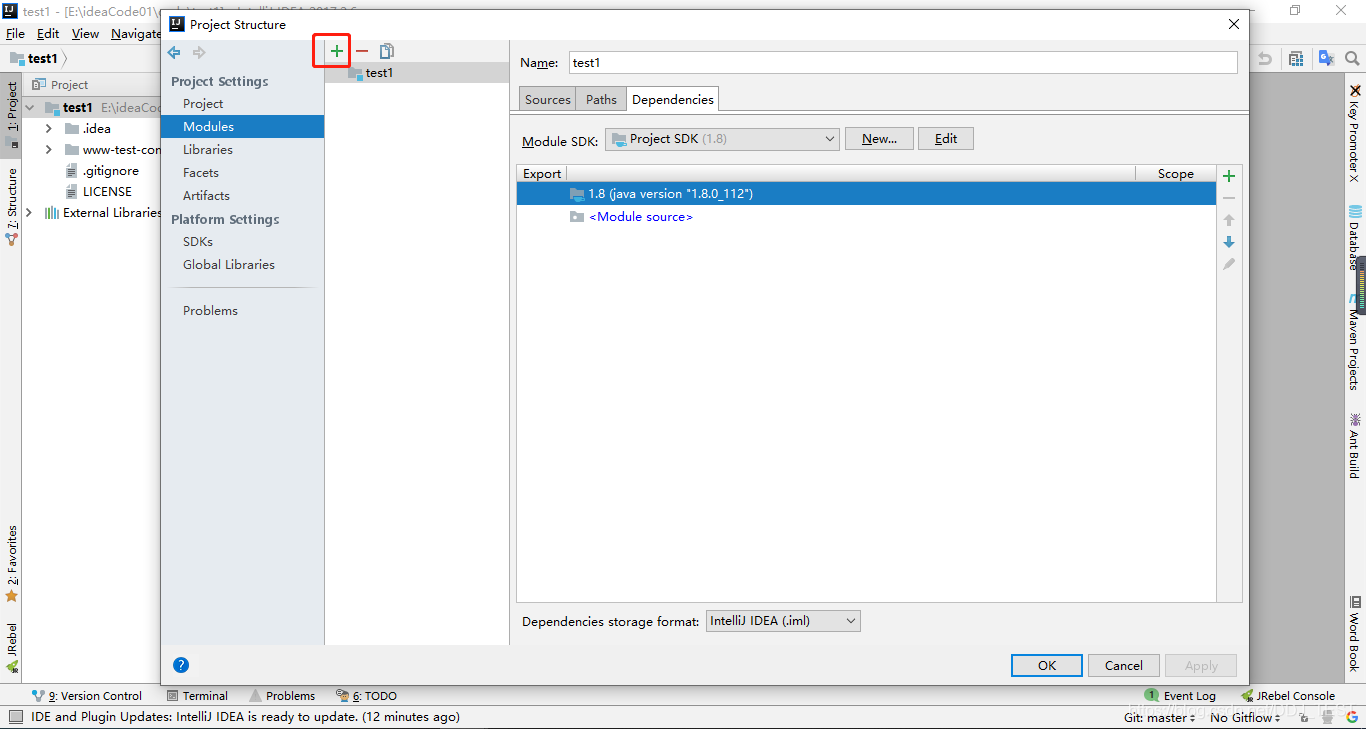Open the Git: master branch menu
This screenshot has width=1366, height=729.
click(x=1160, y=717)
